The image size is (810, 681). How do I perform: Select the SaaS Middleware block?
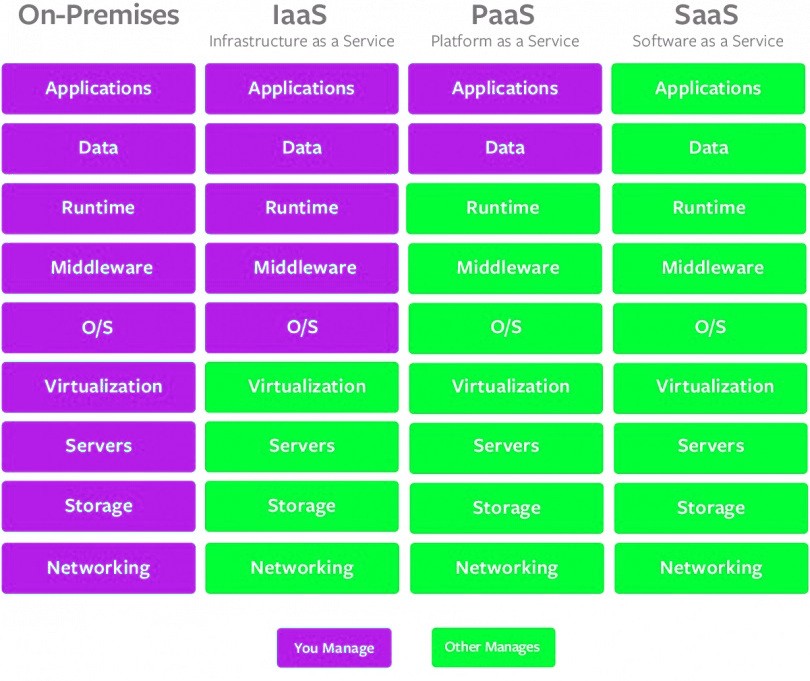[709, 268]
